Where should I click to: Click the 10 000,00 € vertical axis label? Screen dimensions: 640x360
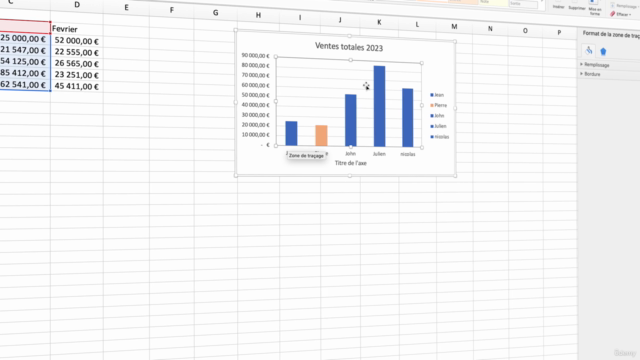[256, 135]
